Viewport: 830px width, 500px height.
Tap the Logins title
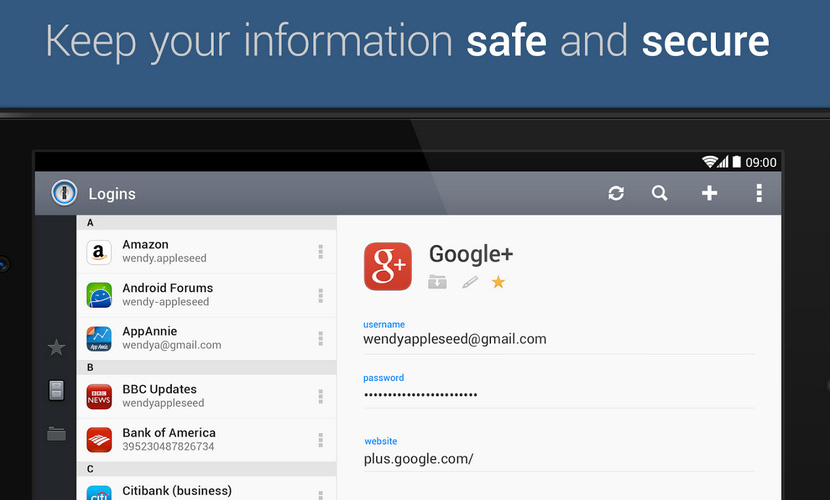pyautogui.click(x=112, y=194)
